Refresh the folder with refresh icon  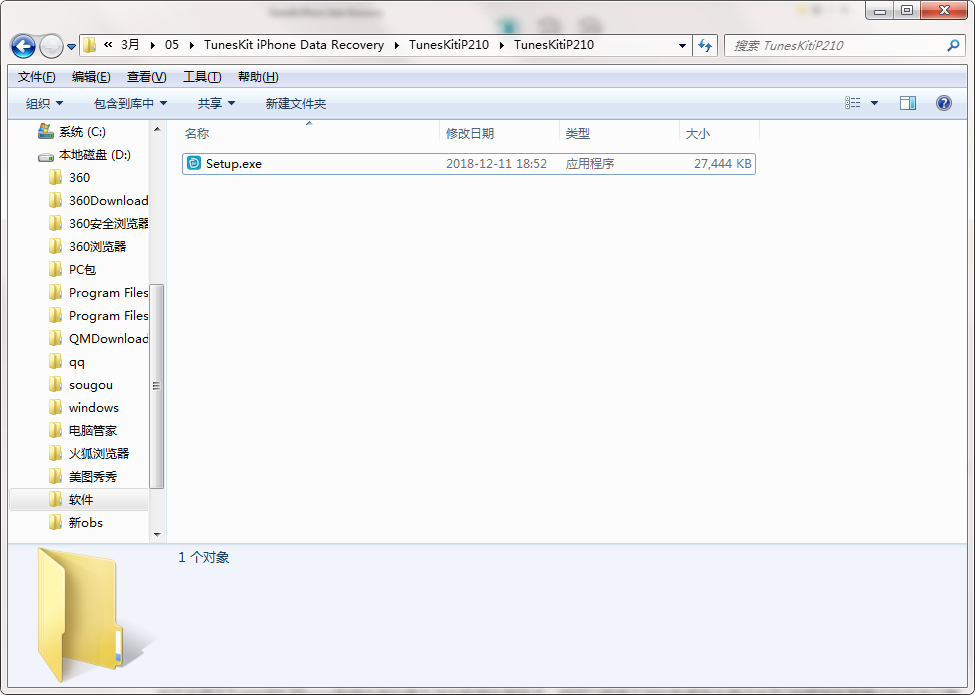pyautogui.click(x=705, y=45)
